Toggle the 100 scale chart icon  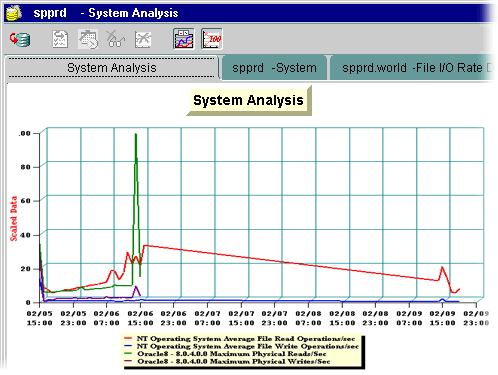[212, 39]
